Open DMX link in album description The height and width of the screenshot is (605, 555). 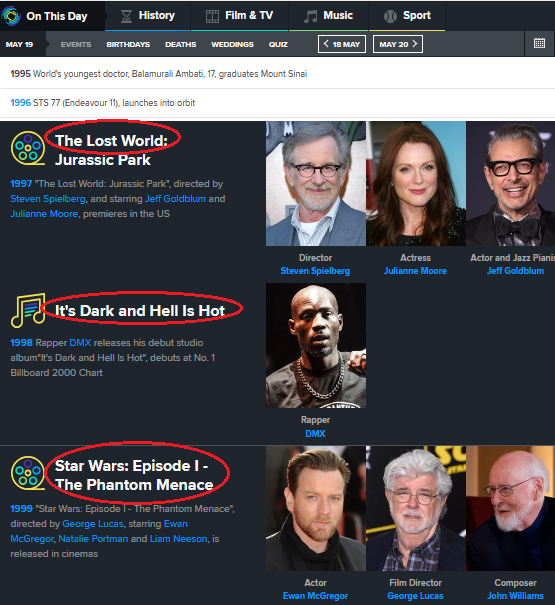point(80,343)
